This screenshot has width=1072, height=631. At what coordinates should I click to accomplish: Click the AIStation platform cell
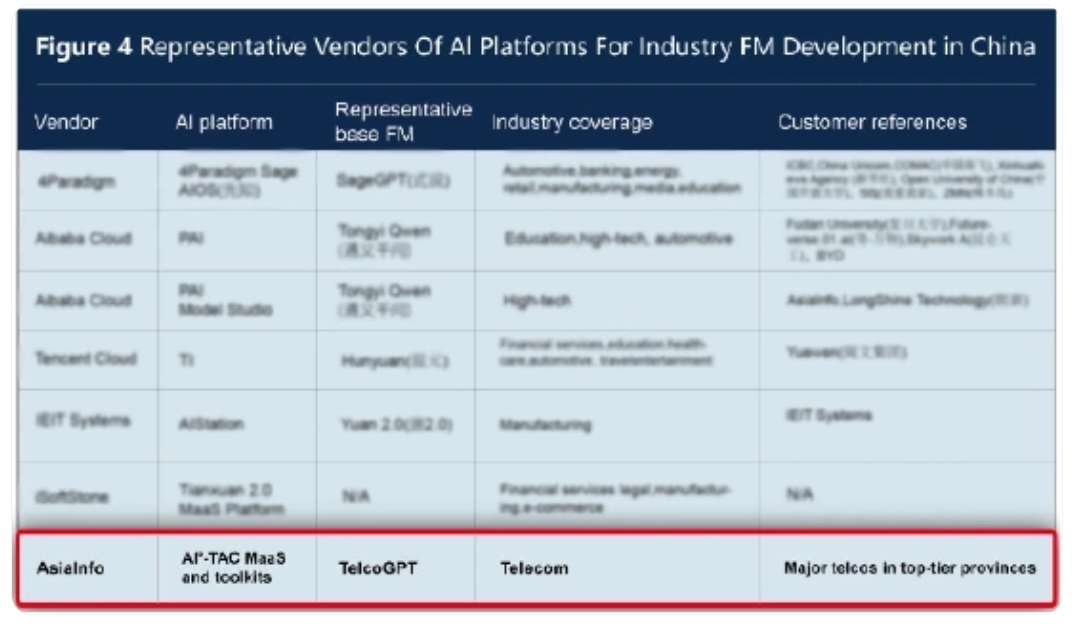(x=210, y=424)
